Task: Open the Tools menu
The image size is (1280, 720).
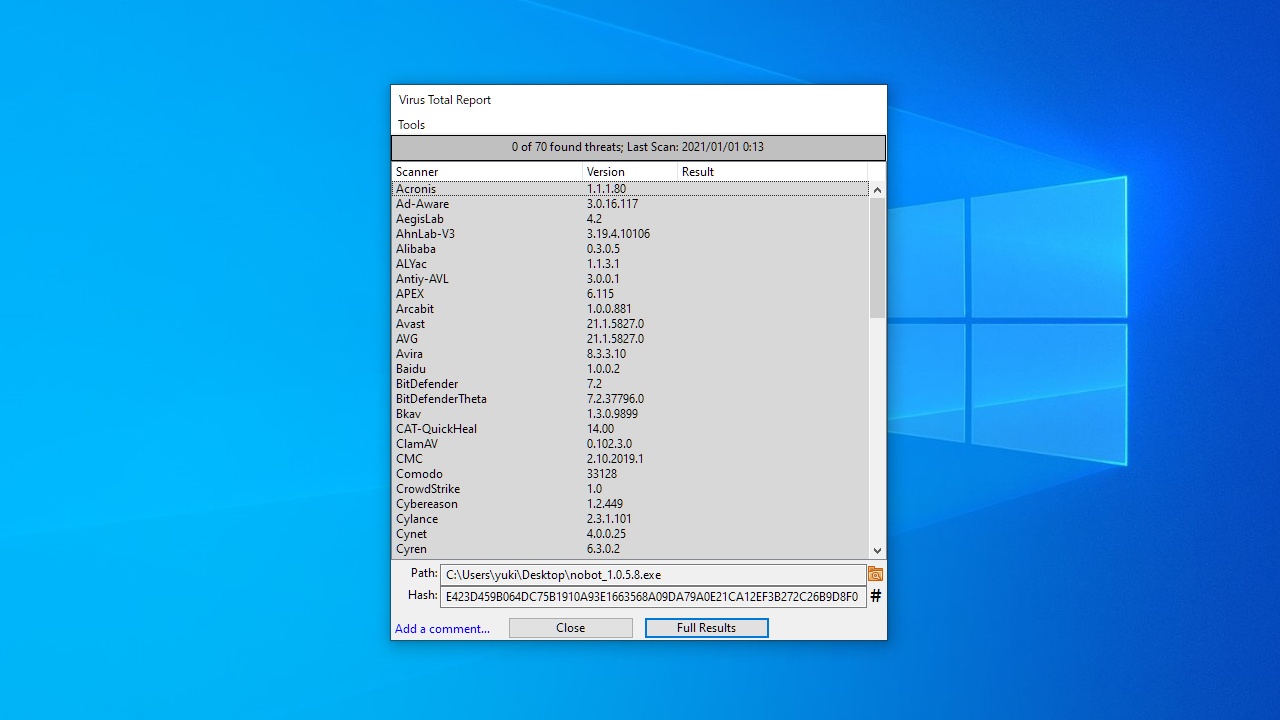Action: [x=411, y=125]
